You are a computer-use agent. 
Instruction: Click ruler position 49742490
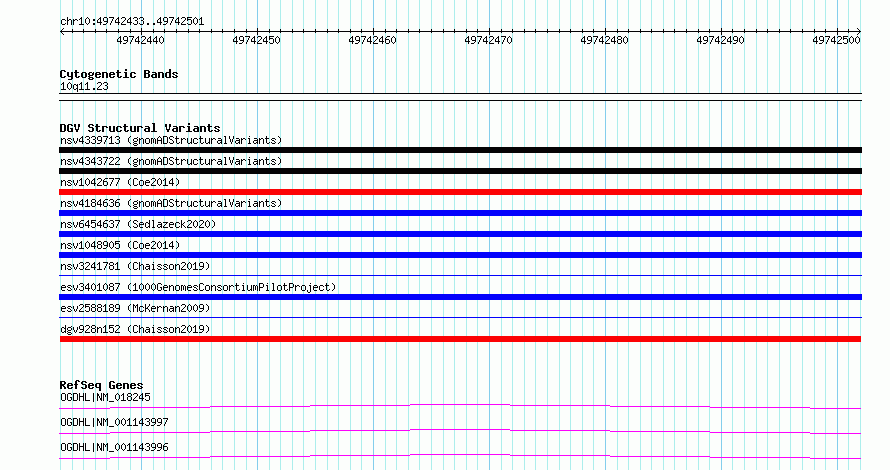point(720,40)
